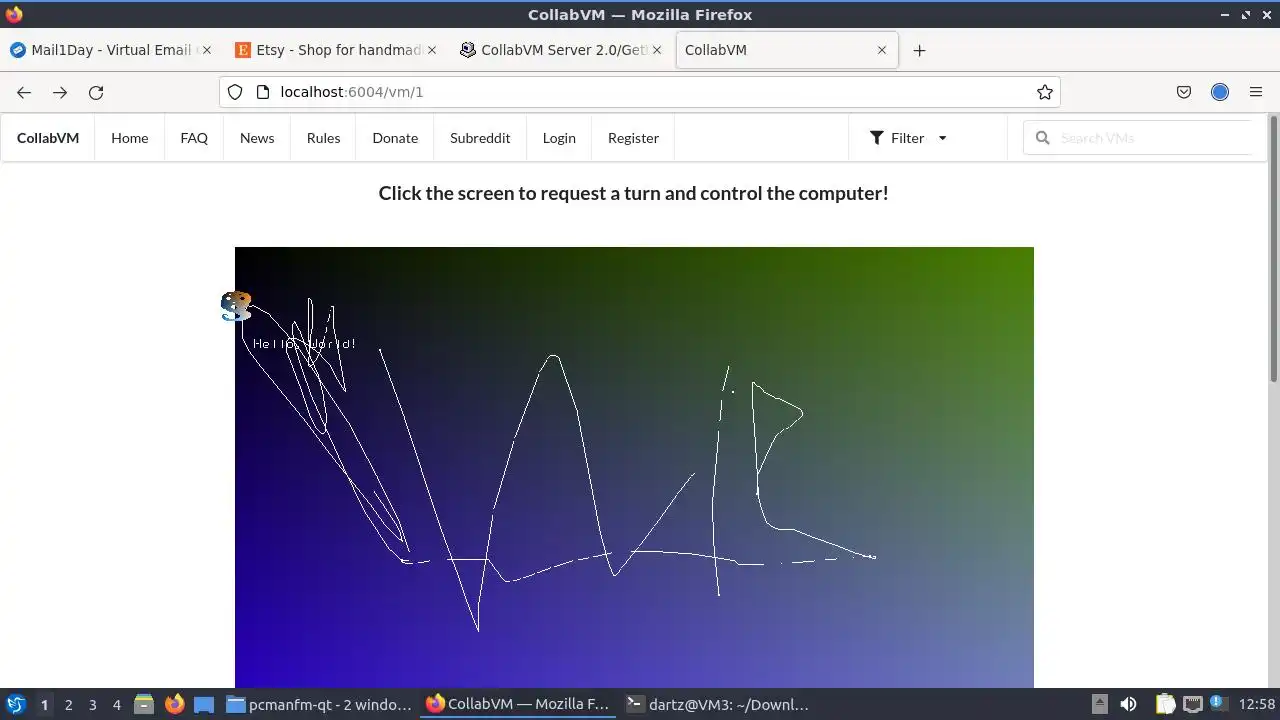This screenshot has height=720, width=1280.
Task: Open the network tray icon
Action: [x=1192, y=704]
